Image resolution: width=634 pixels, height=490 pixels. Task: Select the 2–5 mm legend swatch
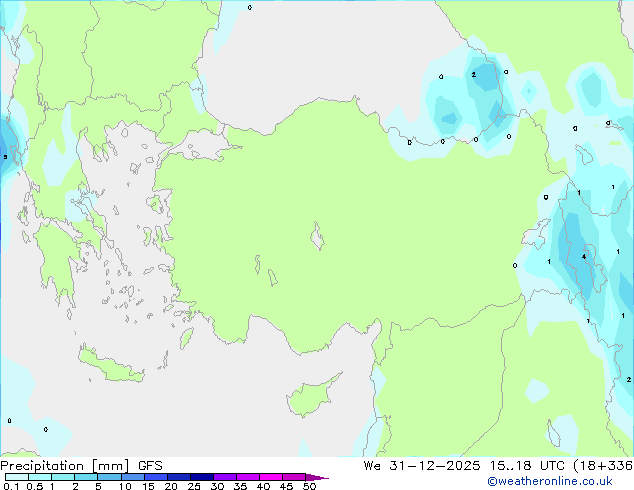point(86,477)
